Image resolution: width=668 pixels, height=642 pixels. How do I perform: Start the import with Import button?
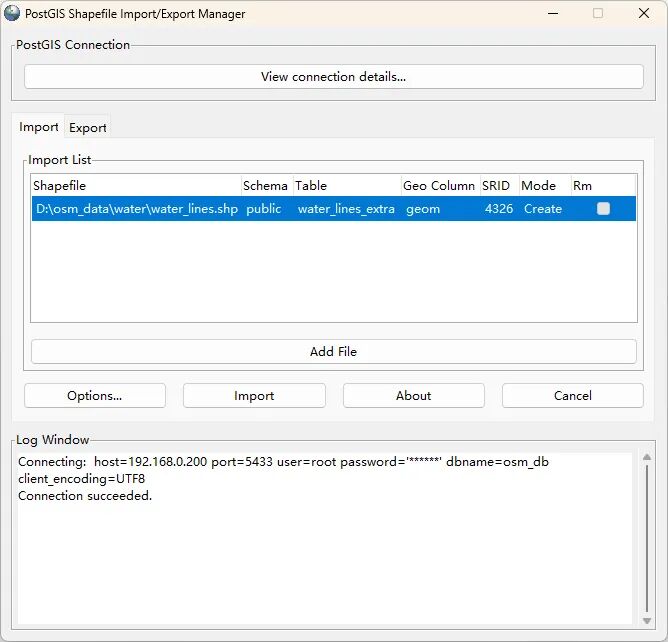(254, 396)
